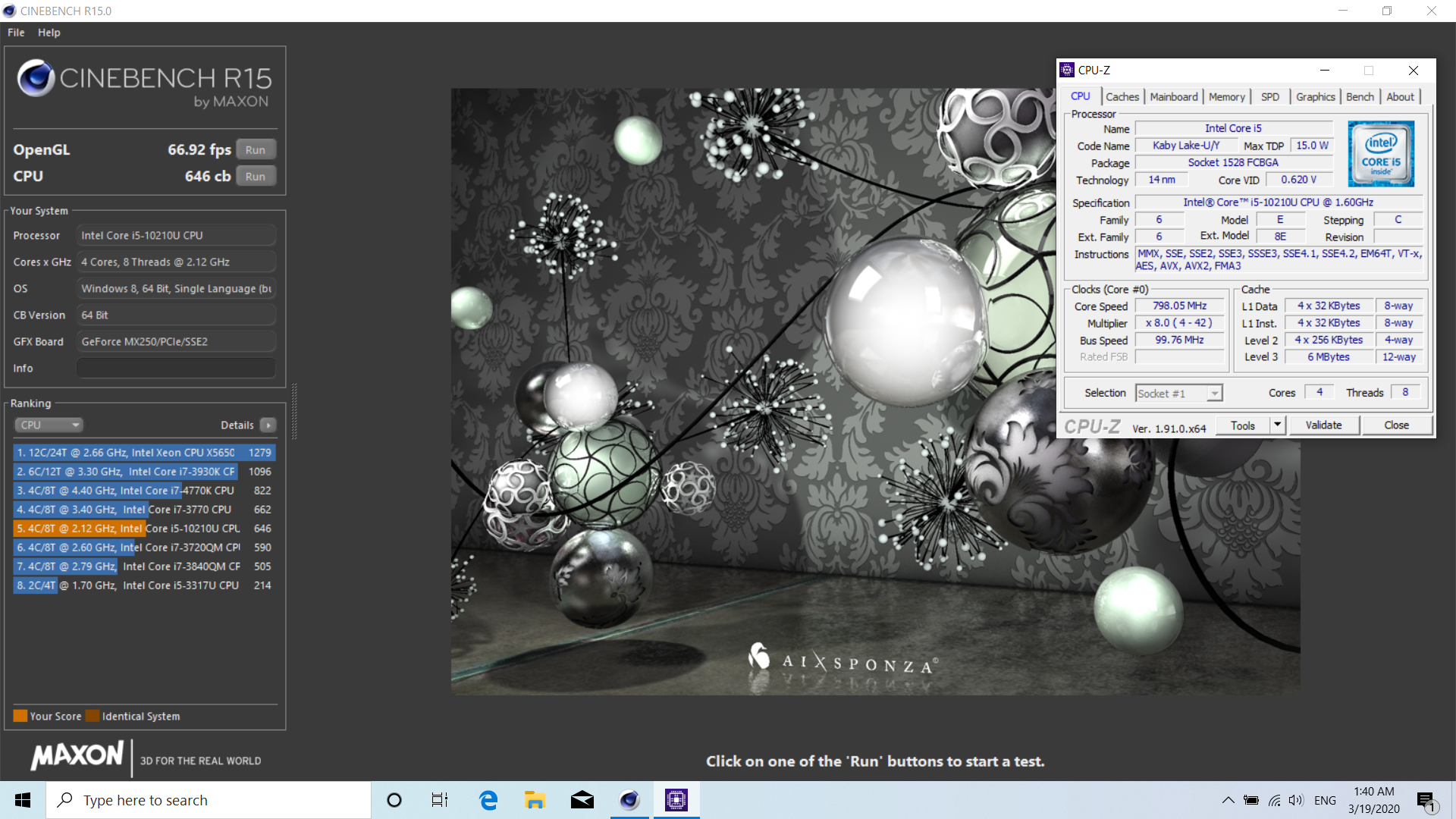Expand the Tools dropdown arrow in CPU-Z
The image size is (1456, 819).
point(1278,425)
